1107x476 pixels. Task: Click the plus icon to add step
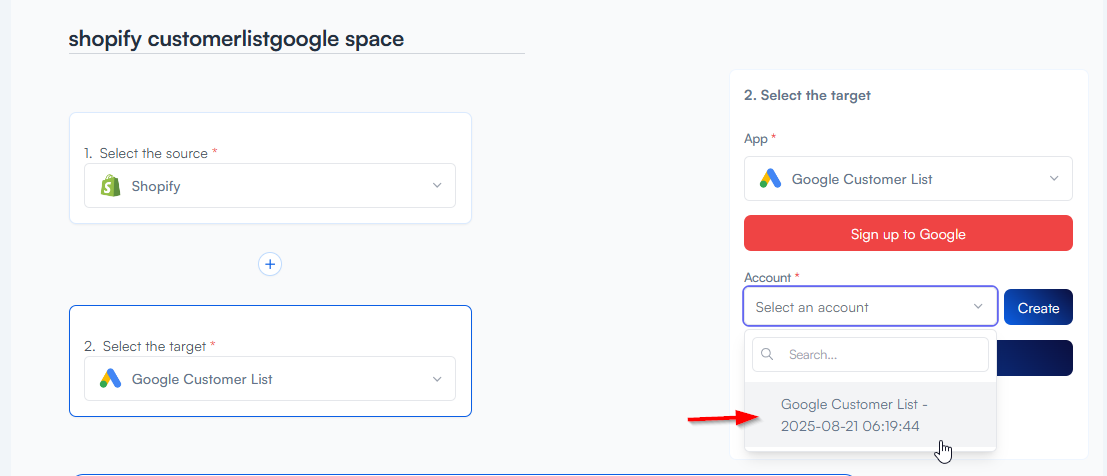coord(270,264)
